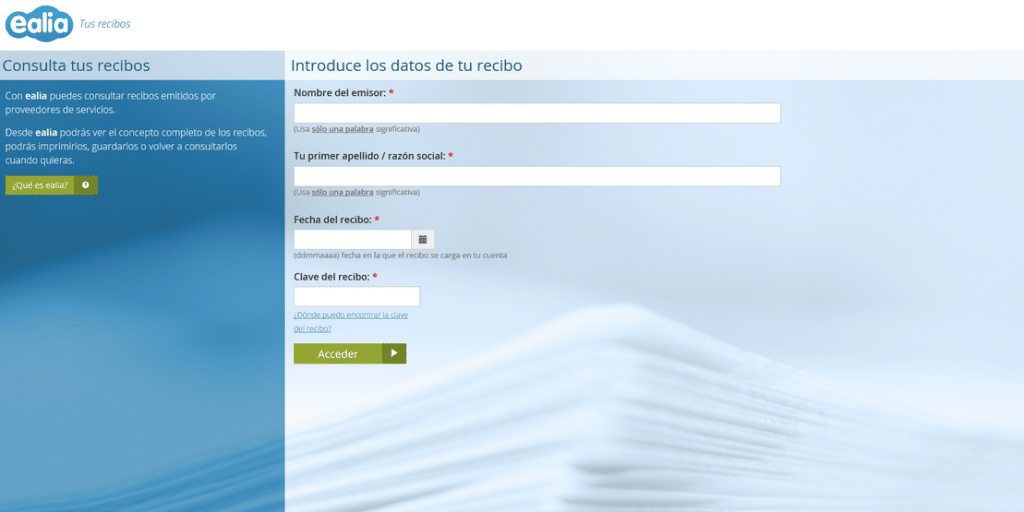
Task: Select the Fecha del recibo input box
Action: [x=352, y=240]
